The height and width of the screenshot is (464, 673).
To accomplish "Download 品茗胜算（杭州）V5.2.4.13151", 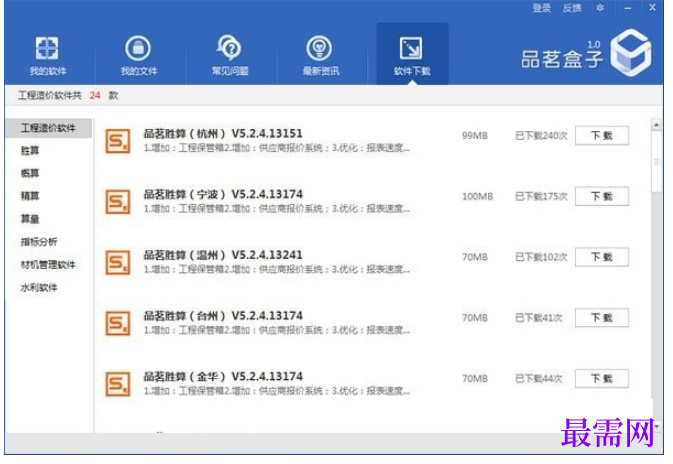I will point(602,136).
